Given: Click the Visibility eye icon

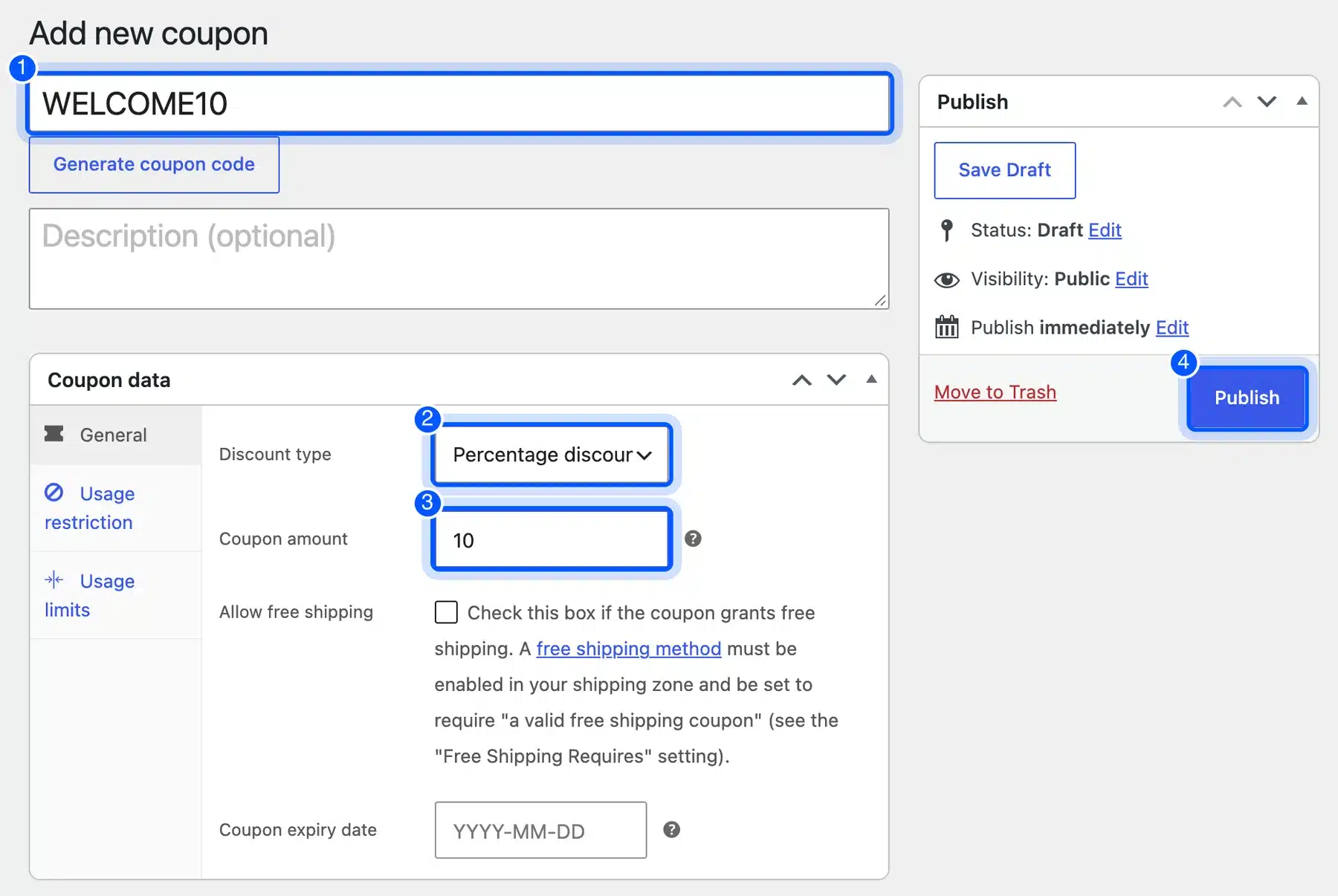Looking at the screenshot, I should point(946,279).
